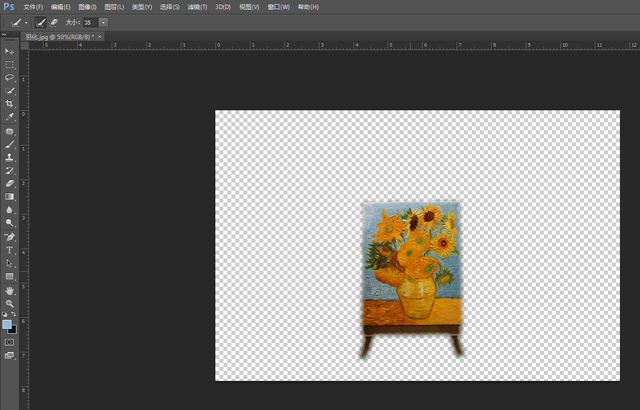This screenshot has height=410, width=640.
Task: Select the Horizontal Type tool
Action: (x=10, y=250)
